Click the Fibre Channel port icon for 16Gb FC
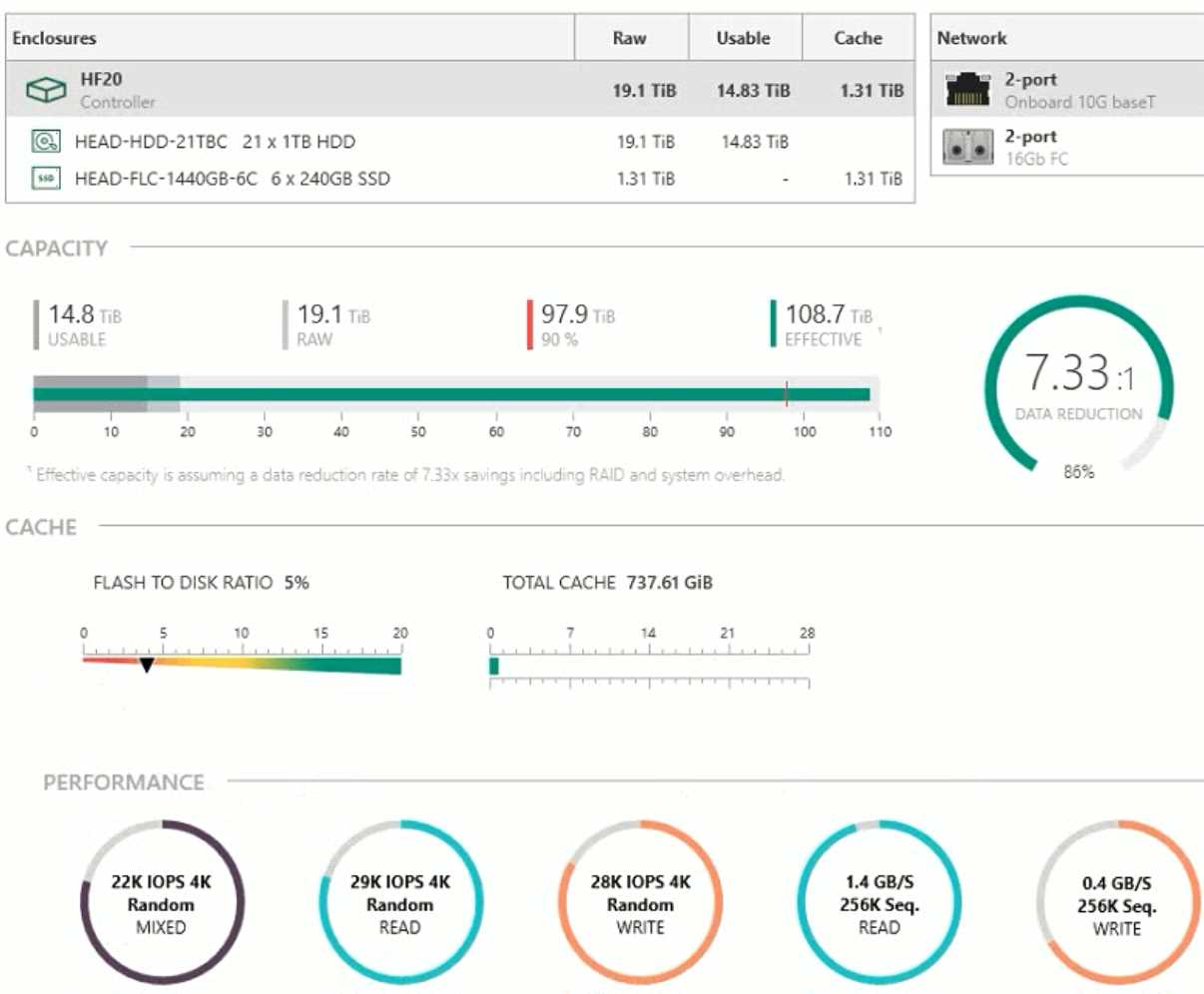1204x994 pixels. [967, 148]
